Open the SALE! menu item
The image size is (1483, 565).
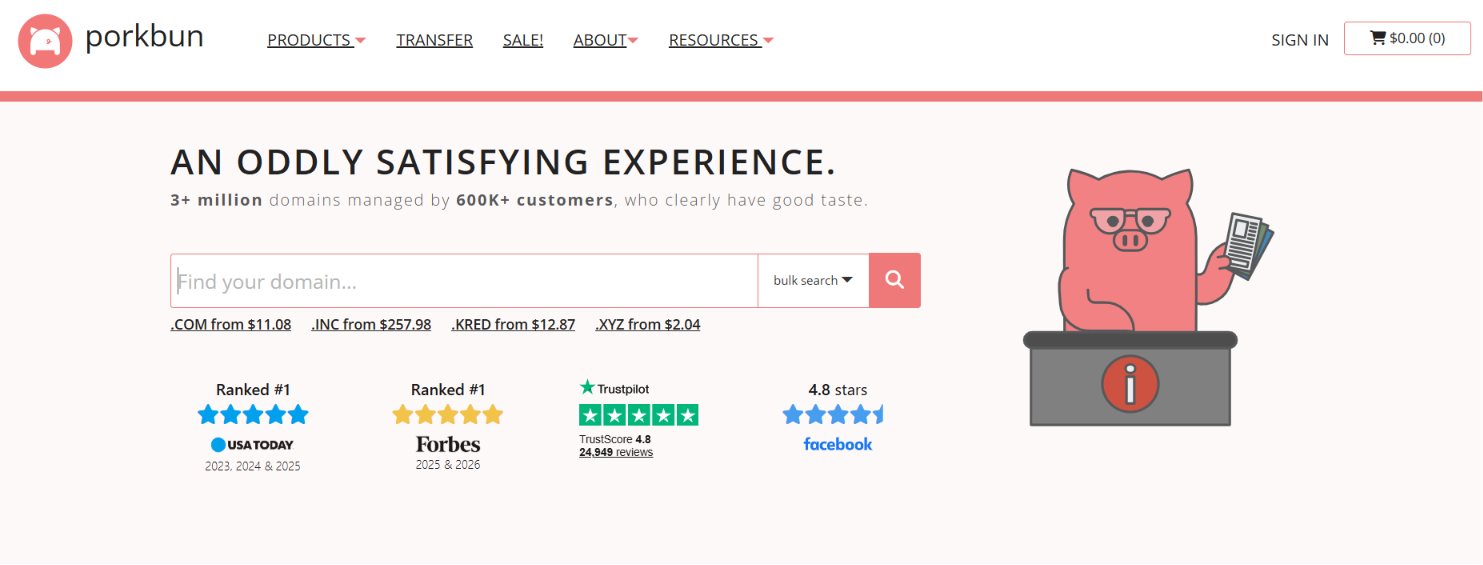523,40
